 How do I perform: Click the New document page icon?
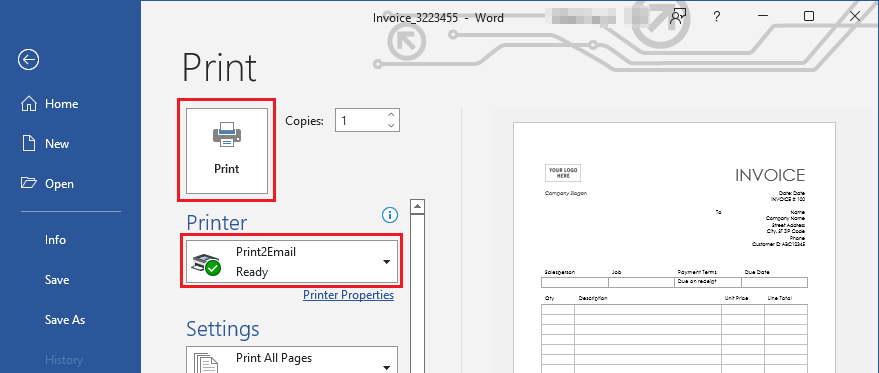point(28,144)
